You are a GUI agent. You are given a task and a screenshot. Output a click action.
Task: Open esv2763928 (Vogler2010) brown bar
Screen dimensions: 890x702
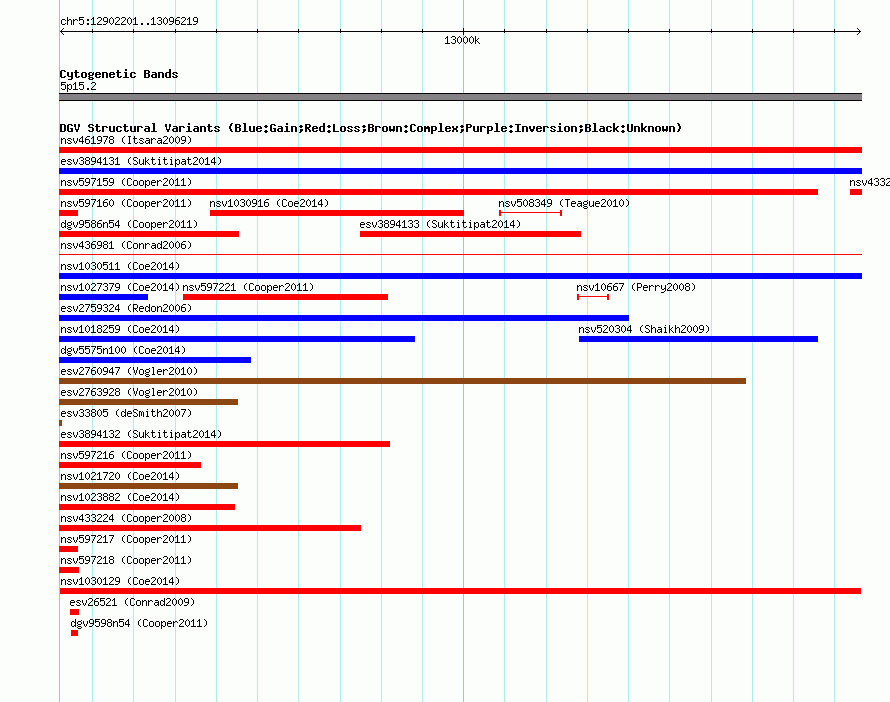point(148,402)
